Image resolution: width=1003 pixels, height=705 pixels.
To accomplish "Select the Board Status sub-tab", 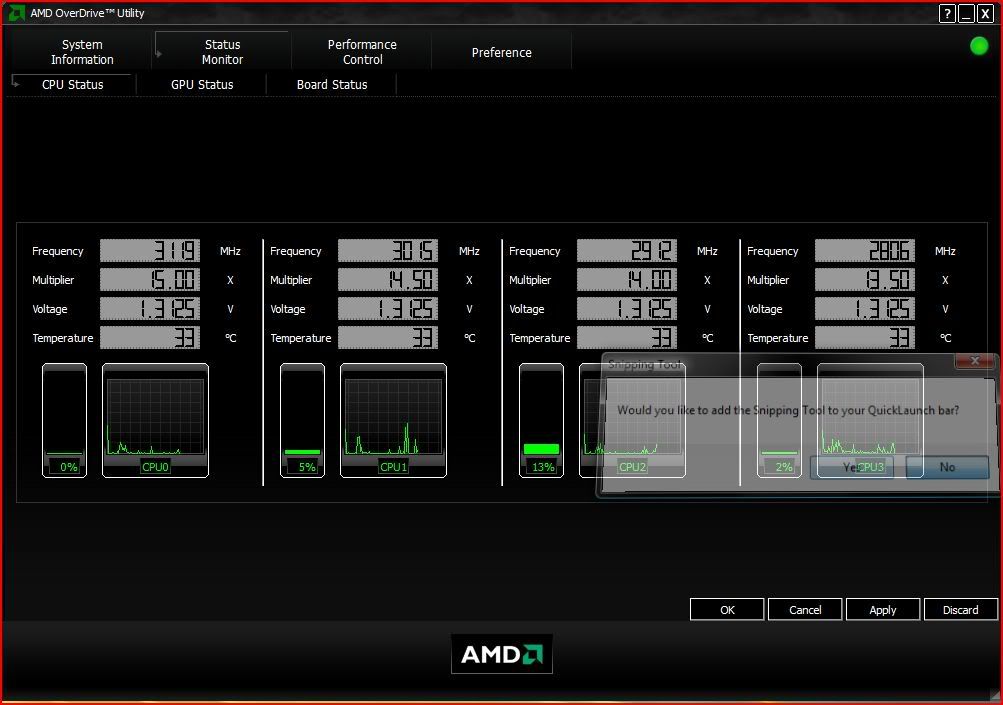I will pyautogui.click(x=332, y=84).
